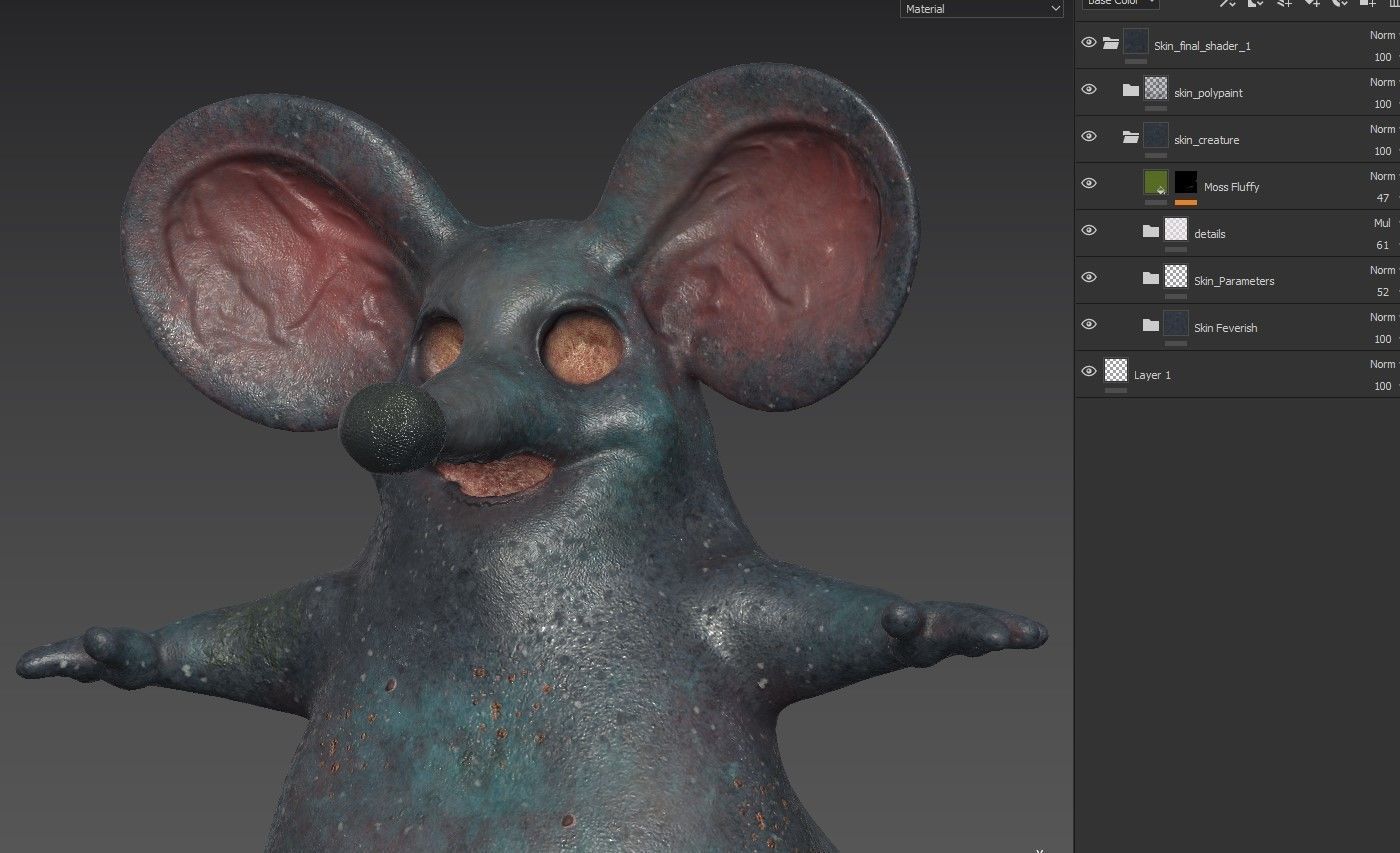Hide the skin_creature folder via eye icon
The width and height of the screenshot is (1400, 853).
1089,137
